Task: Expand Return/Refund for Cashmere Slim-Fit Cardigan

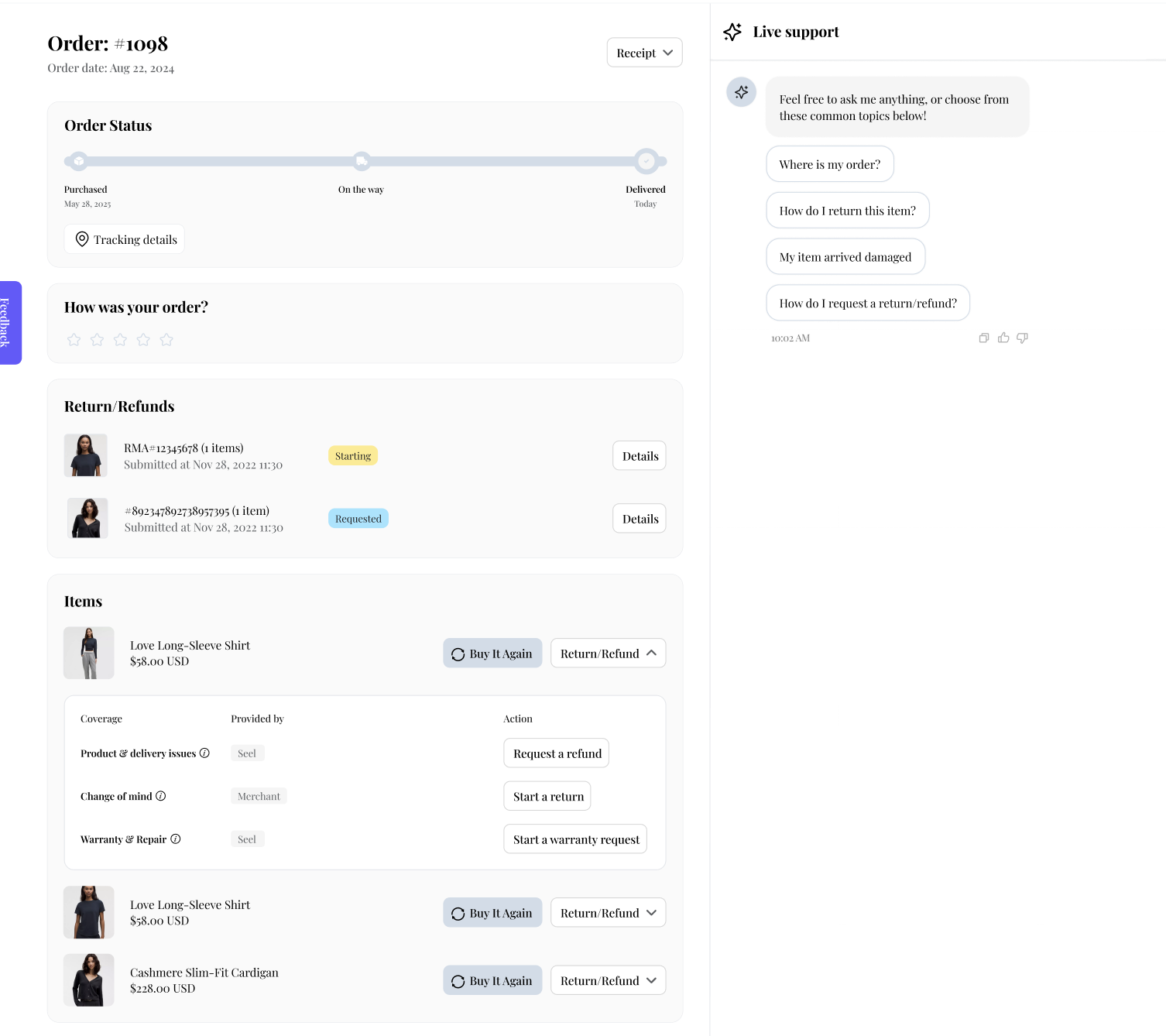Action: (x=608, y=980)
